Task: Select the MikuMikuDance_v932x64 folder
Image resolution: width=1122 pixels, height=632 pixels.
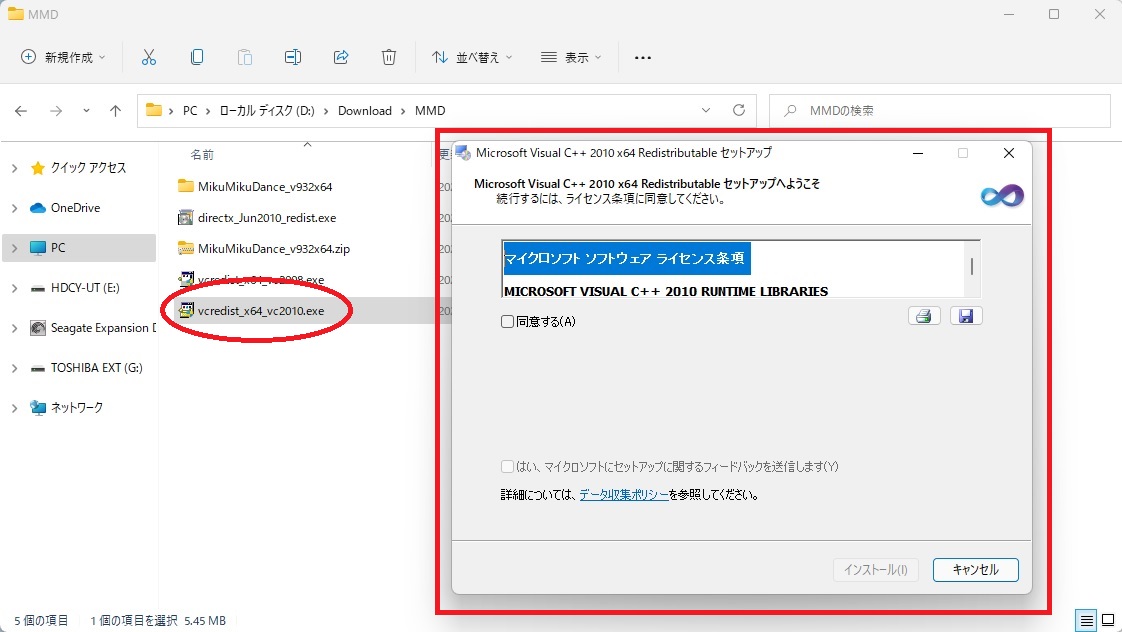Action: pos(265,187)
